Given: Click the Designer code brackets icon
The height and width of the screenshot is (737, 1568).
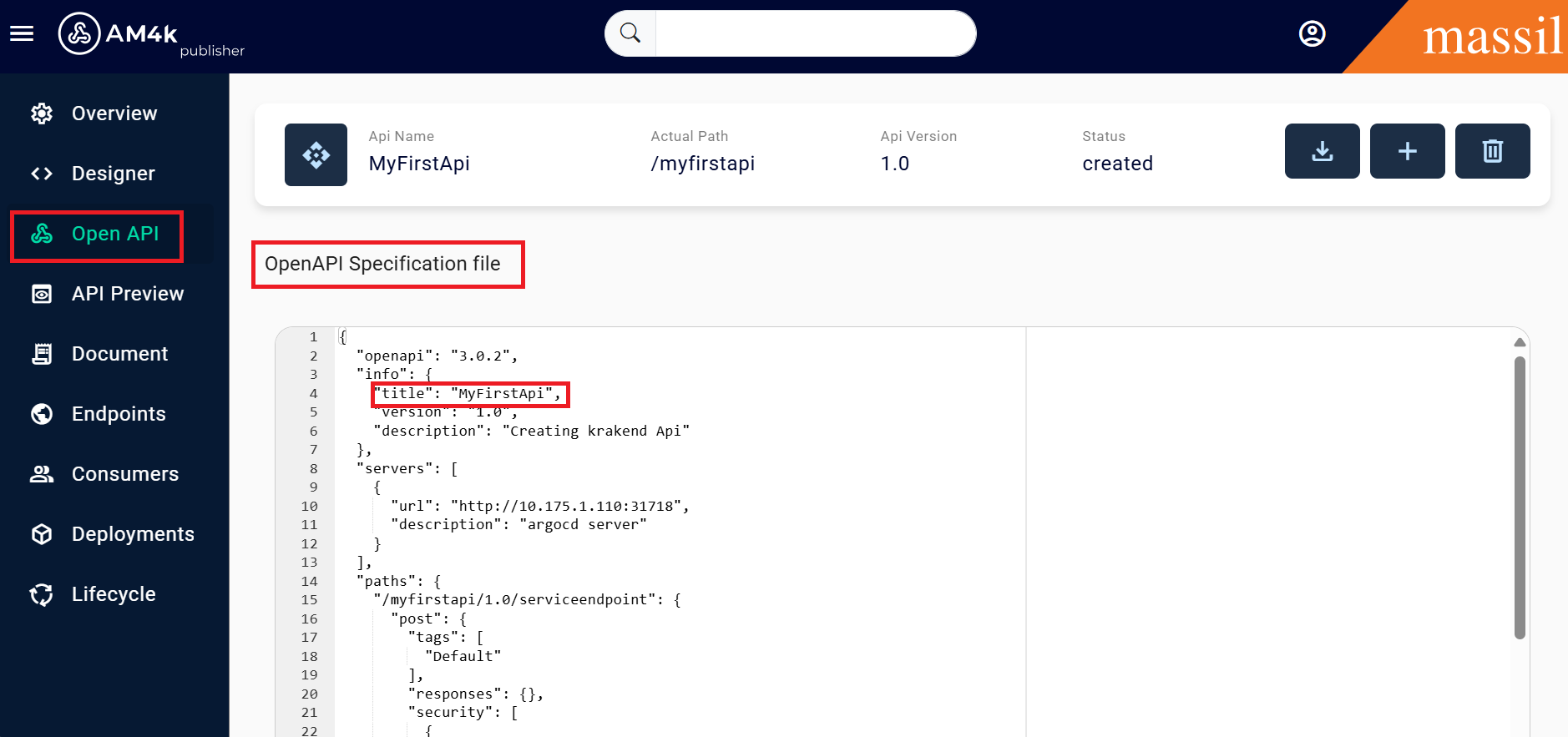Looking at the screenshot, I should tap(42, 174).
